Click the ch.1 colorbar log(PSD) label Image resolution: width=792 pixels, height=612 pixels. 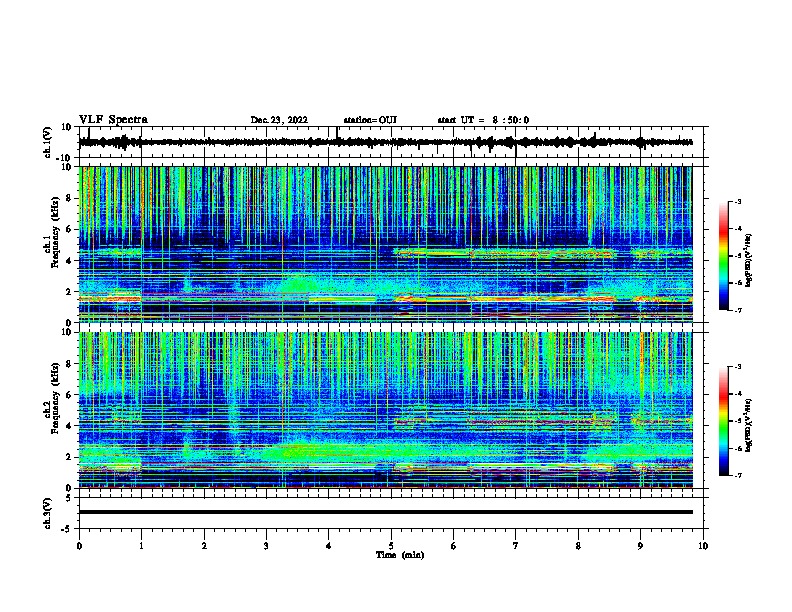pos(748,261)
